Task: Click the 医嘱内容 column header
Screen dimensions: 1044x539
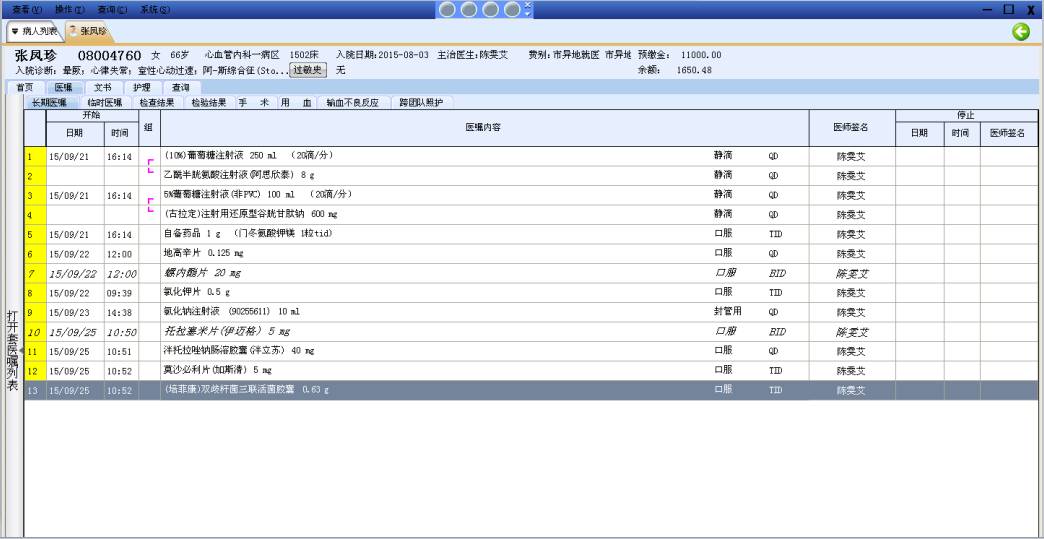Action: pos(484,128)
